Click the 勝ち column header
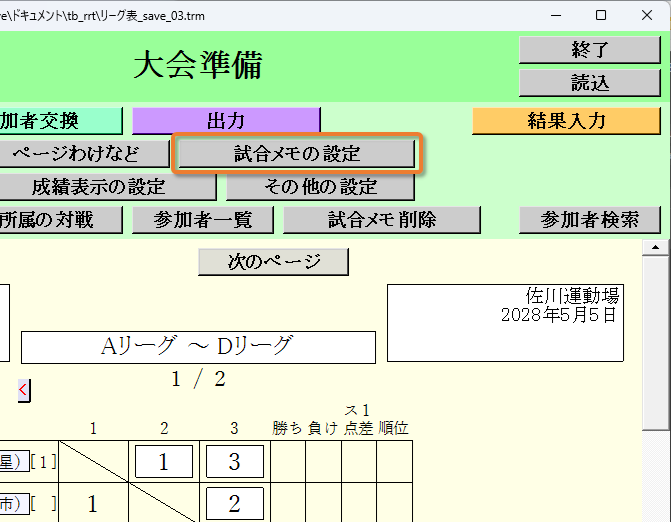Image resolution: width=671 pixels, height=522 pixels. (x=287, y=428)
